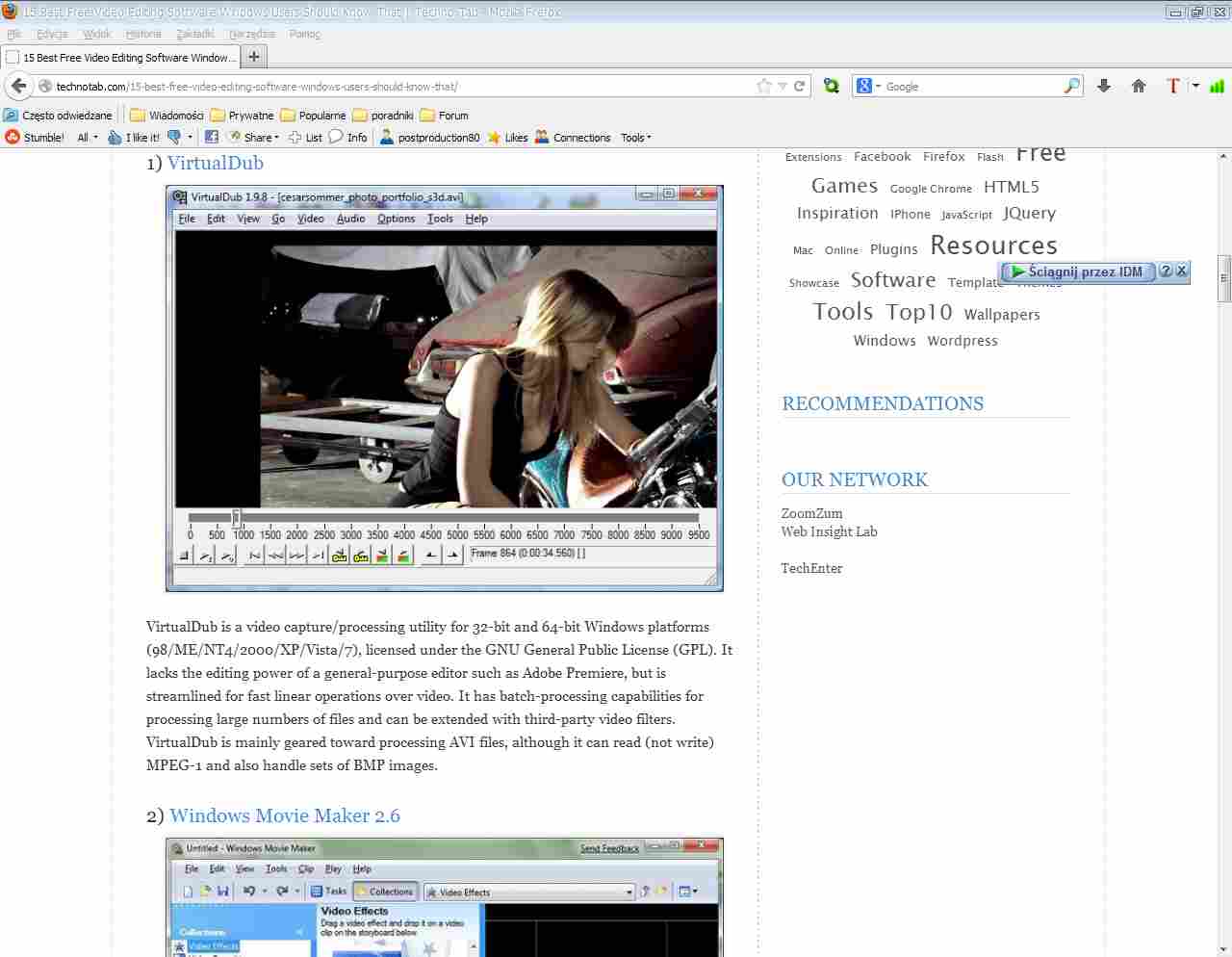
Task: Click the IDM help question mark button
Action: [x=1166, y=272]
